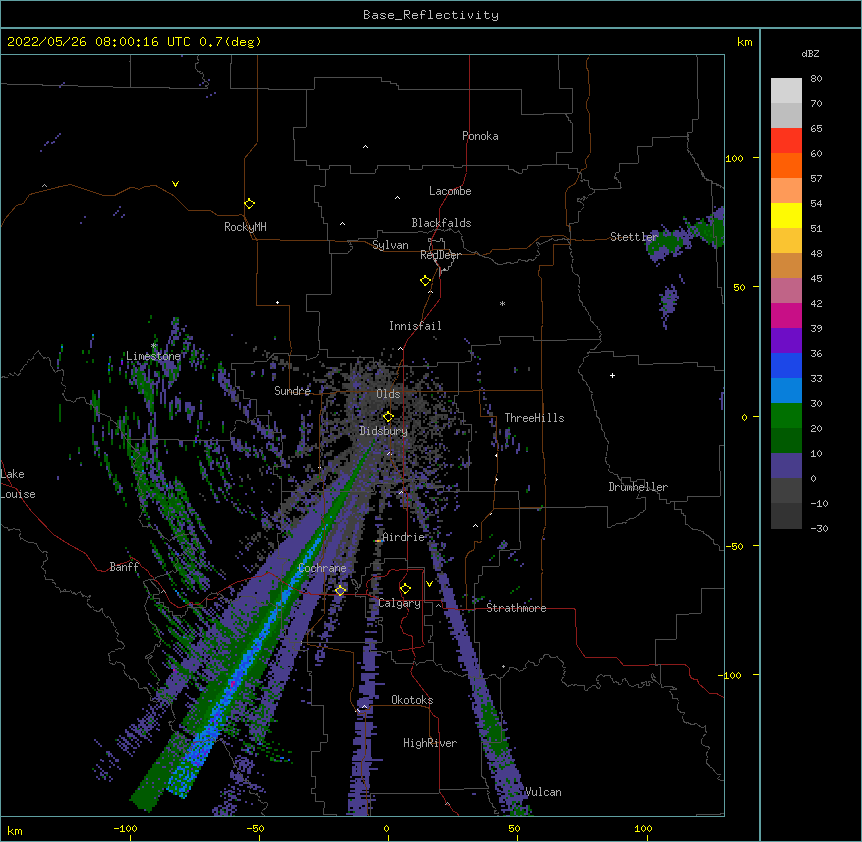The height and width of the screenshot is (842, 862).
Task: Select the ThreeHills label
Action: pyautogui.click(x=534, y=418)
